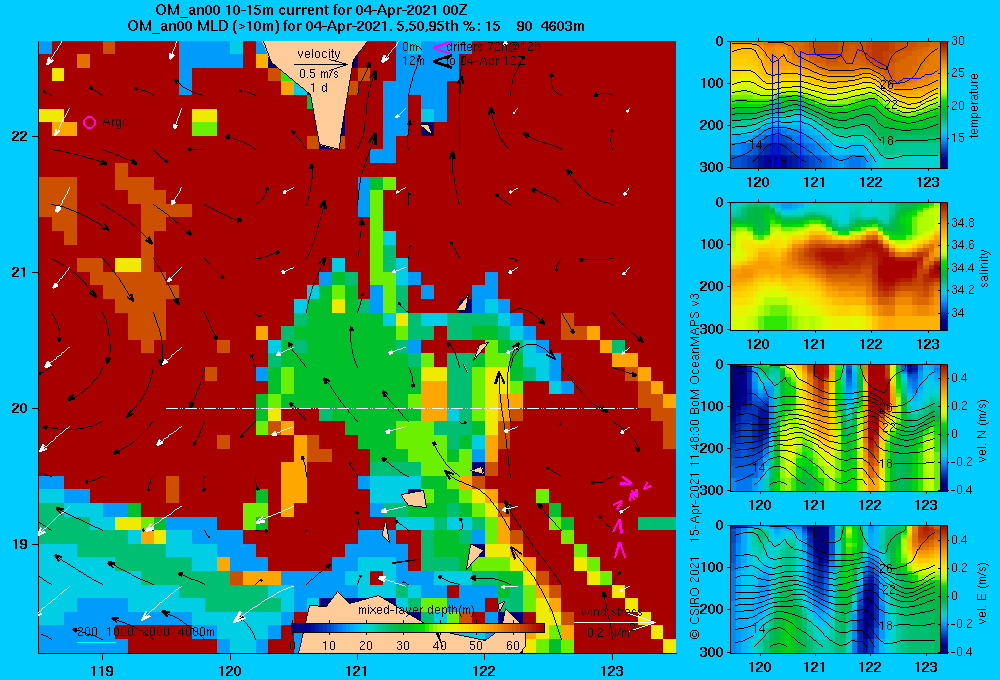
Task: Click the '0m' depth legend label
Action: point(411,47)
